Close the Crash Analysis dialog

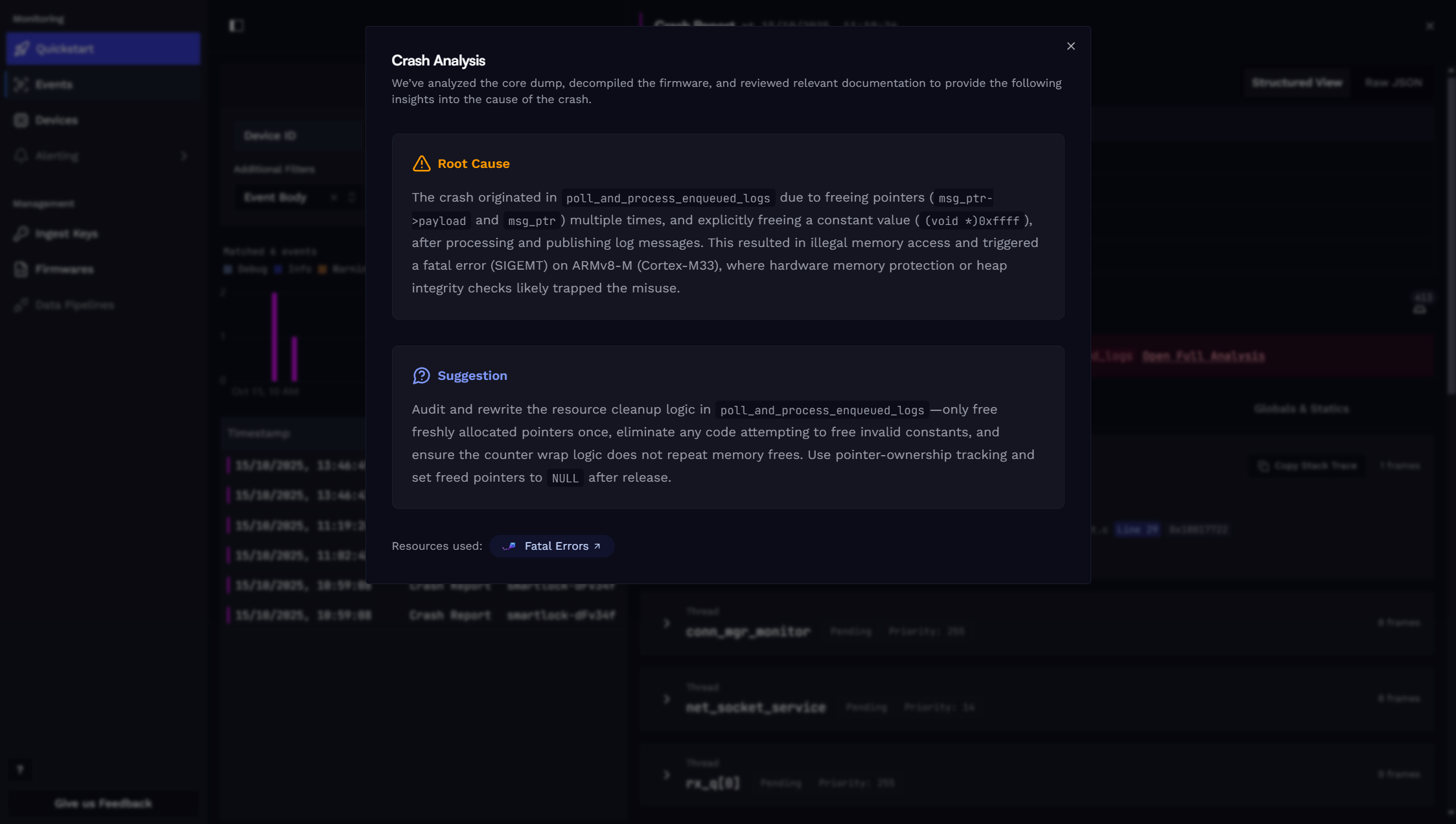click(x=1070, y=46)
